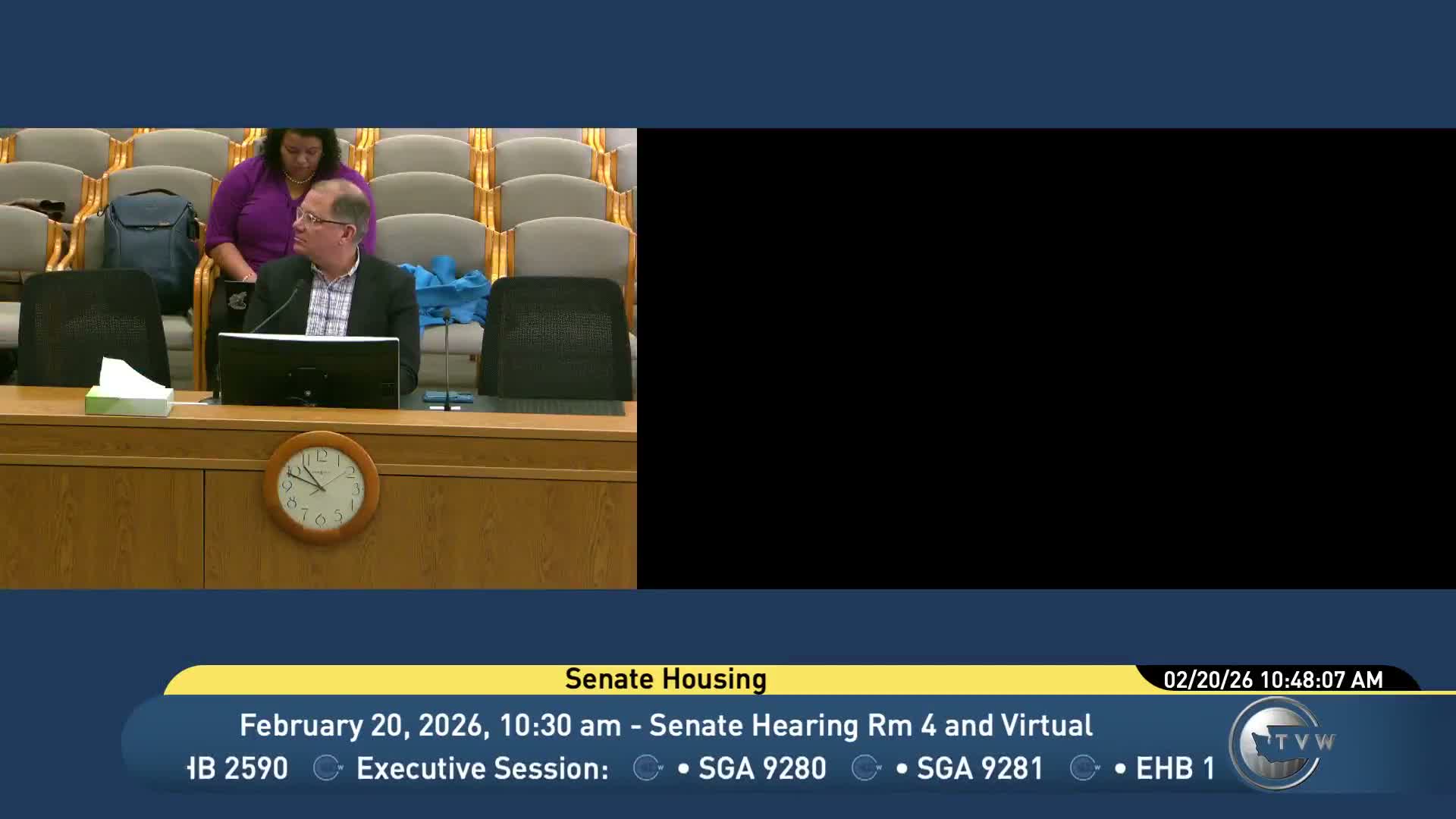
Task: Click TVW separator icon before SGA 9281
Action: [867, 767]
